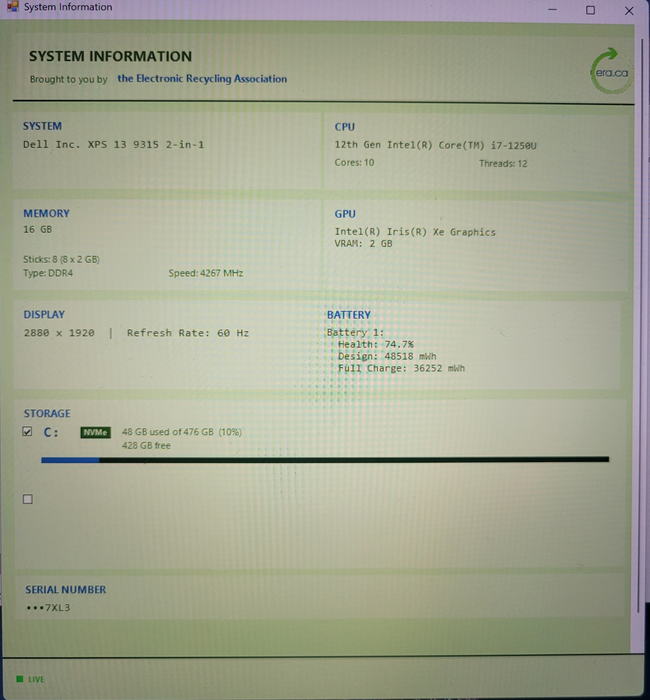The image size is (650, 700).
Task: Click 'Full Charge: 36252 mWh' line
Action: click(x=401, y=368)
